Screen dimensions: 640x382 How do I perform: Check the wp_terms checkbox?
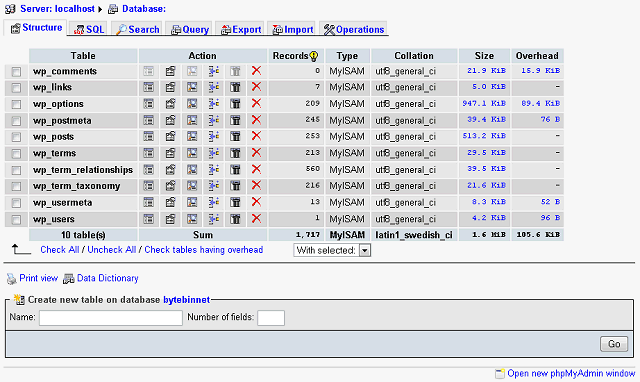click(16, 153)
